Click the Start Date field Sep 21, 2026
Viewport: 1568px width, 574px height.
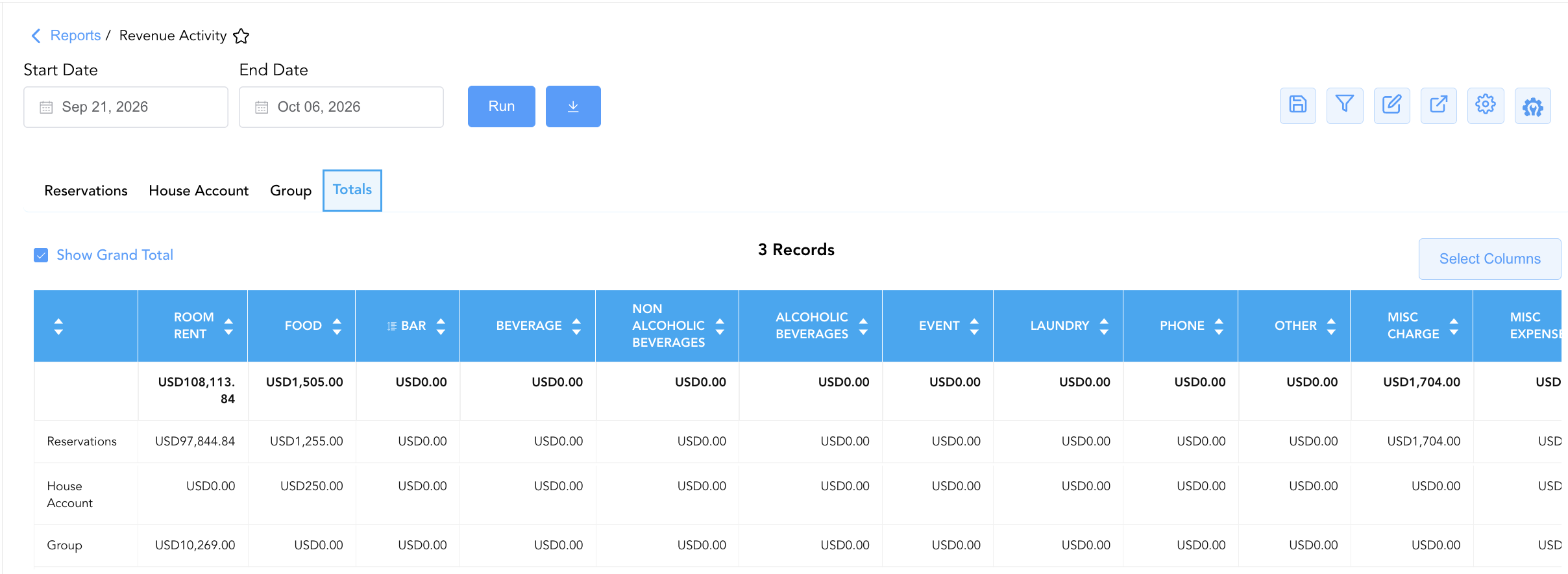[x=126, y=107]
